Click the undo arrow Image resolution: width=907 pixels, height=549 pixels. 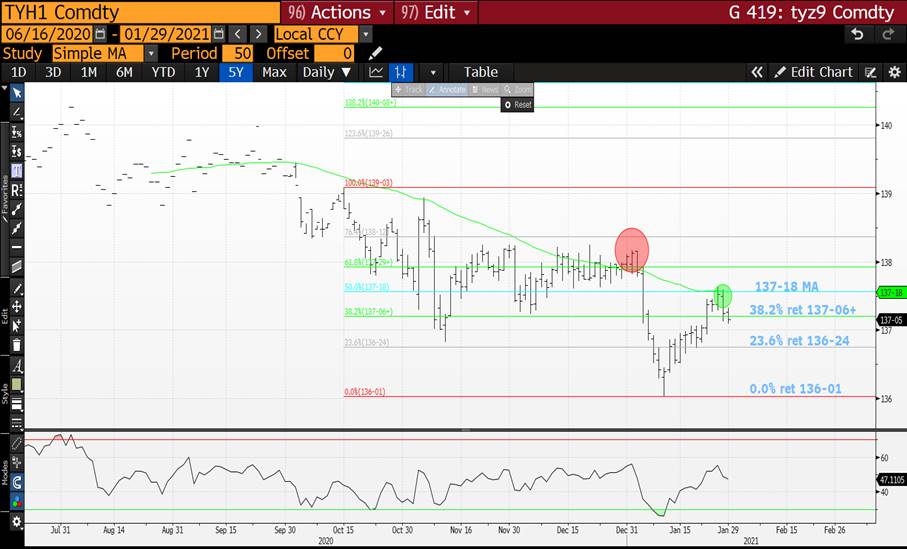pos(857,34)
